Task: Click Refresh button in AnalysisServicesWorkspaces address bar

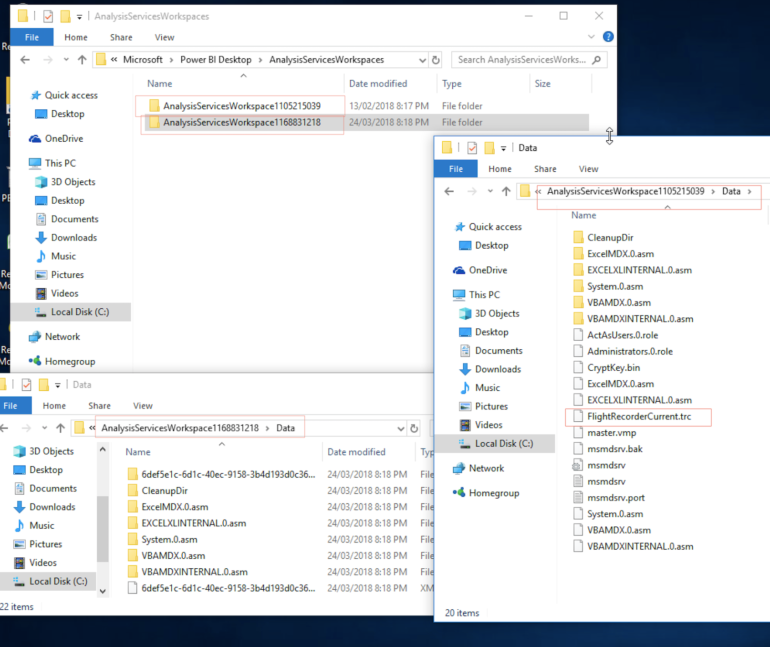Action: [x=436, y=60]
